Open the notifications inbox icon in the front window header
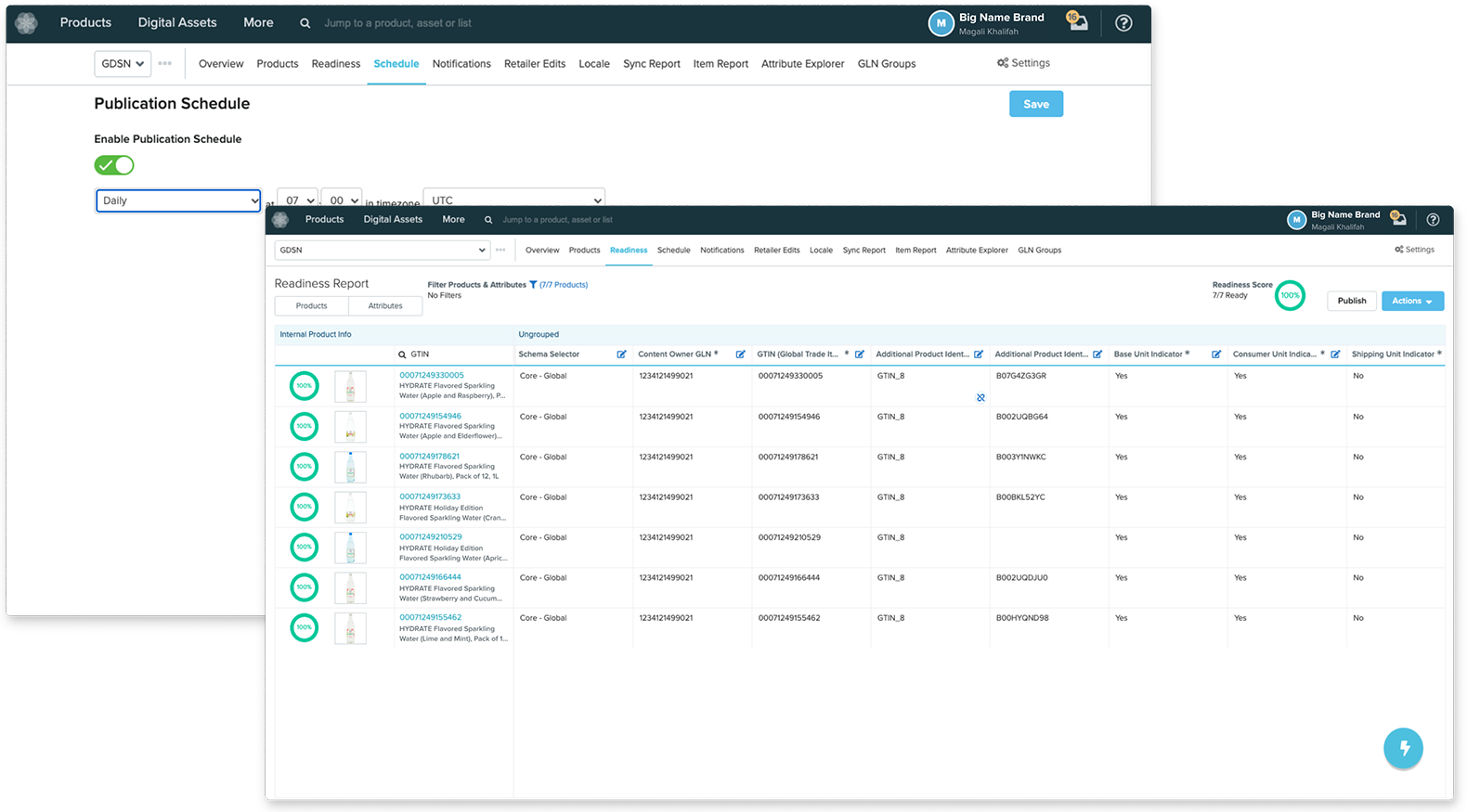 [x=1398, y=220]
